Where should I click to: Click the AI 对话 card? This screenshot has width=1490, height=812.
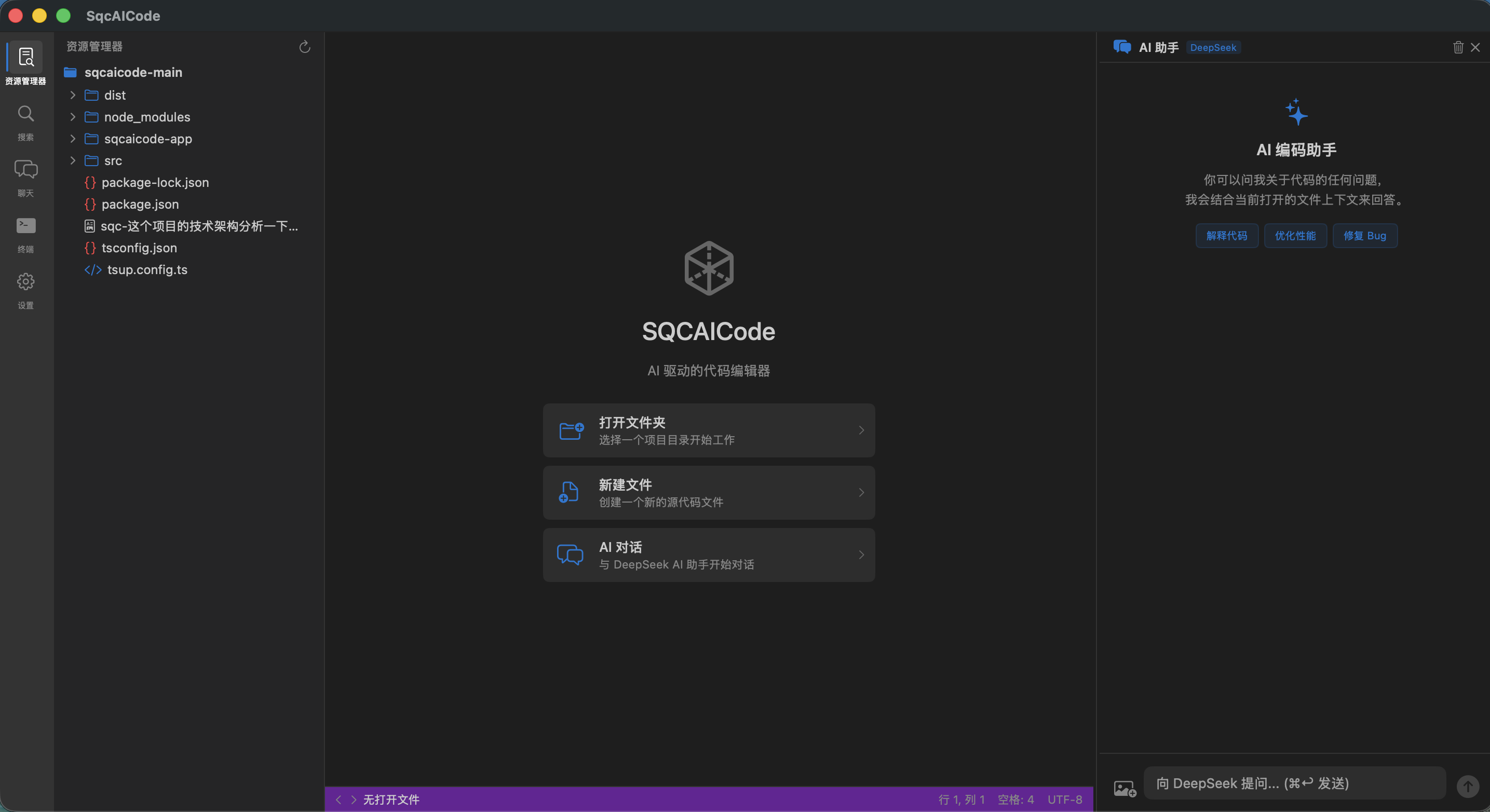(x=709, y=555)
